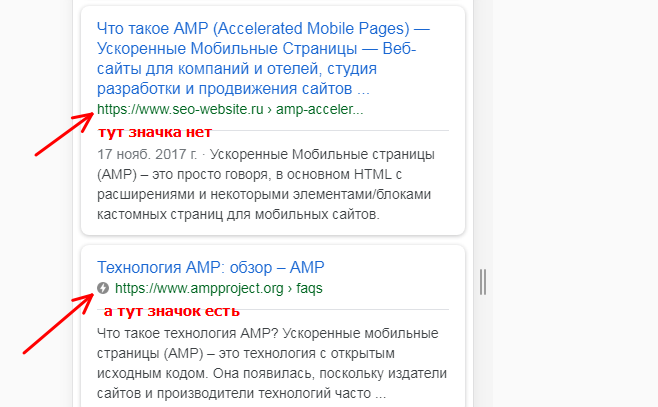Click the AMP lightning bolt icon
The height and width of the screenshot is (407, 658).
pos(103,288)
